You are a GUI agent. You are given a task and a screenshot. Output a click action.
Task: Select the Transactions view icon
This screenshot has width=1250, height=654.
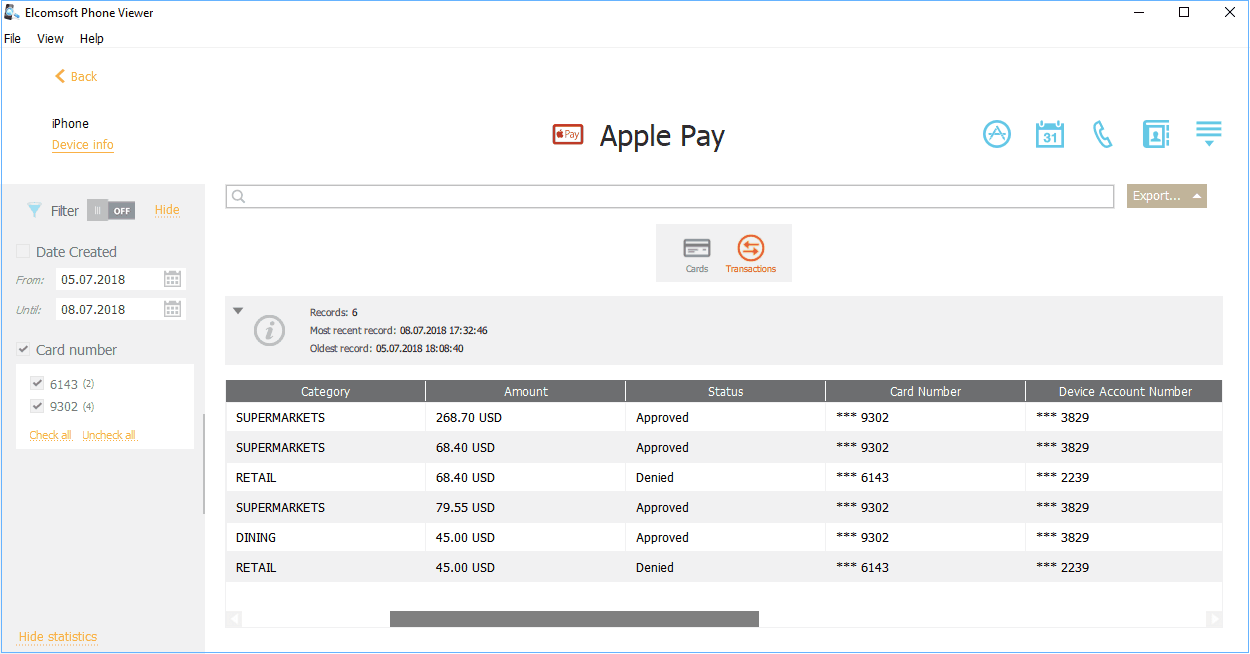coord(750,254)
